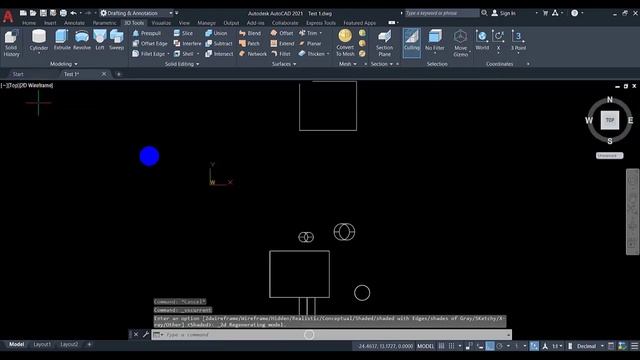
Task: Click the Unnamed UCS label under ViewCube
Action: (x=609, y=156)
